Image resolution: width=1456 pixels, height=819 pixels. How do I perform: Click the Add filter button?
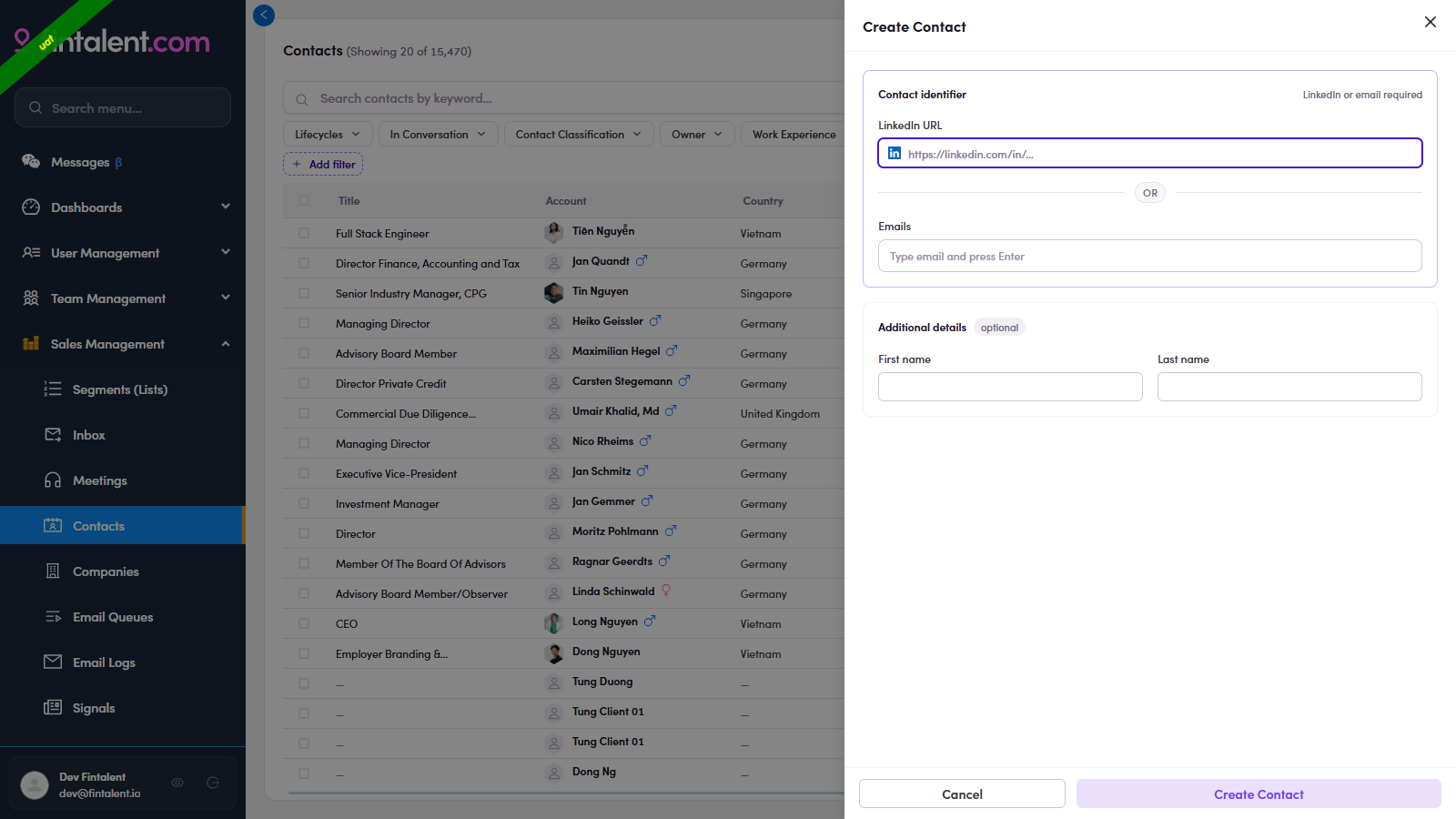pos(323,164)
